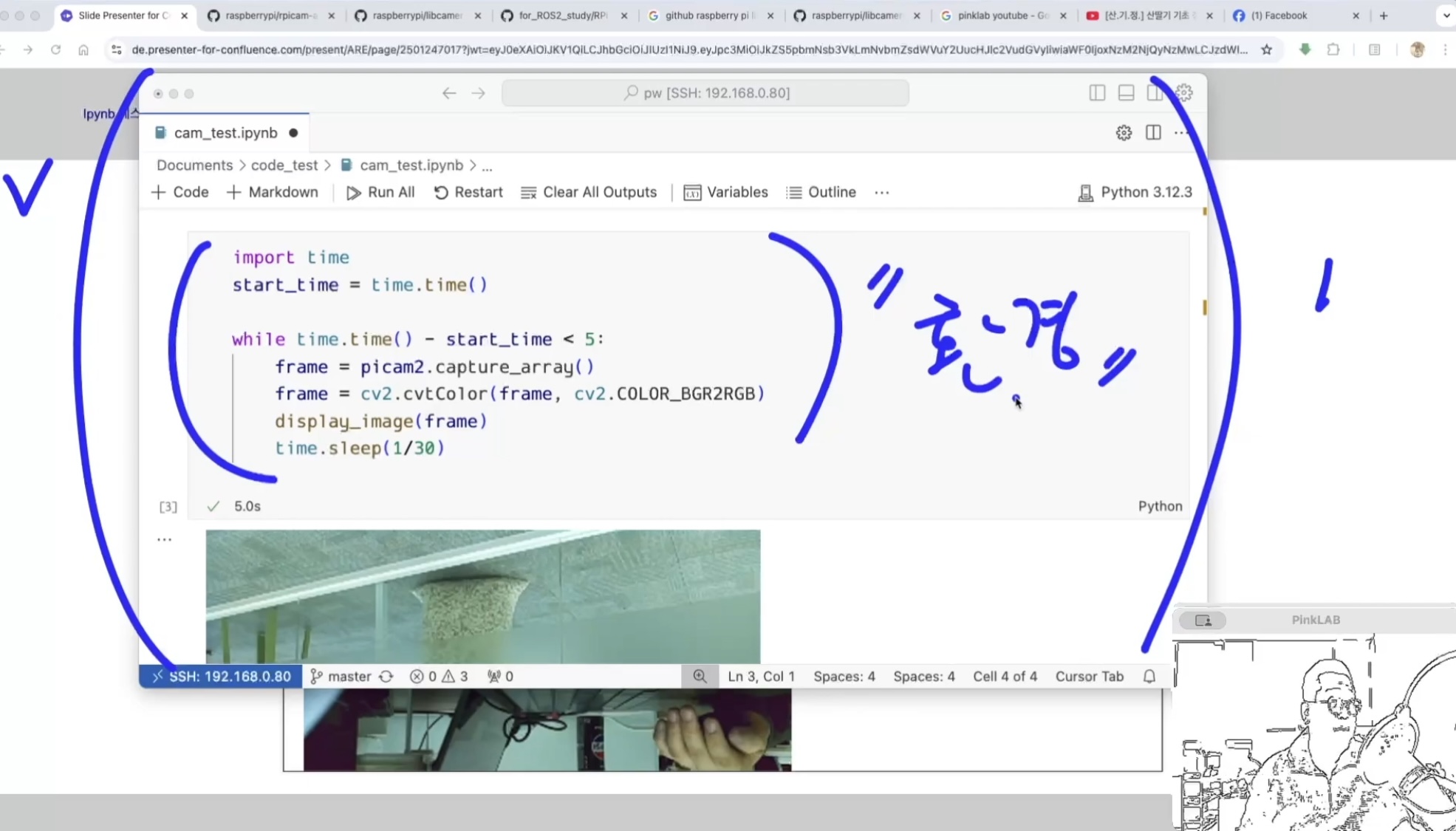Open the notifications bell in the status bar

coord(1149,676)
